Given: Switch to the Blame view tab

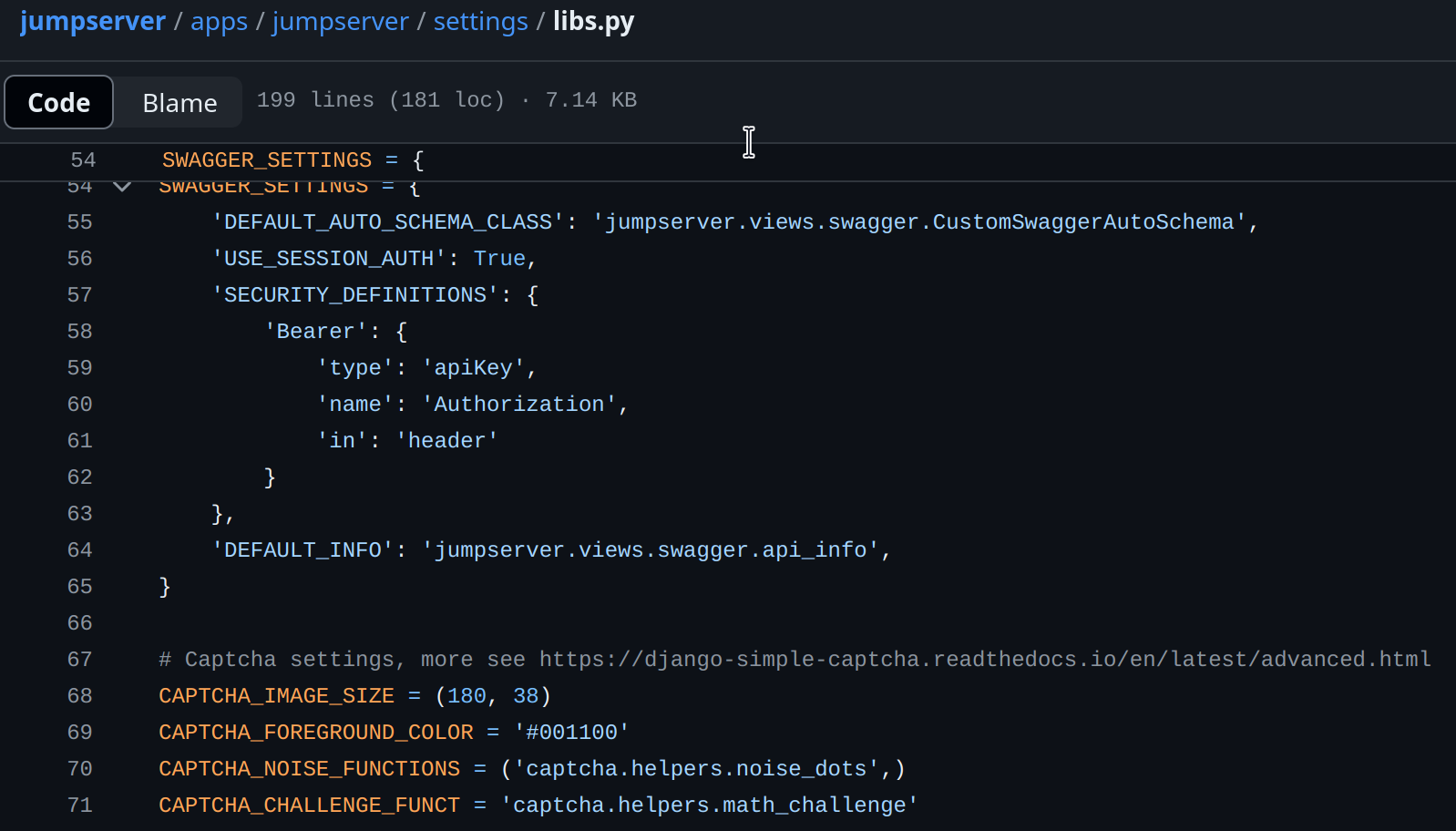Looking at the screenshot, I should (x=179, y=102).
